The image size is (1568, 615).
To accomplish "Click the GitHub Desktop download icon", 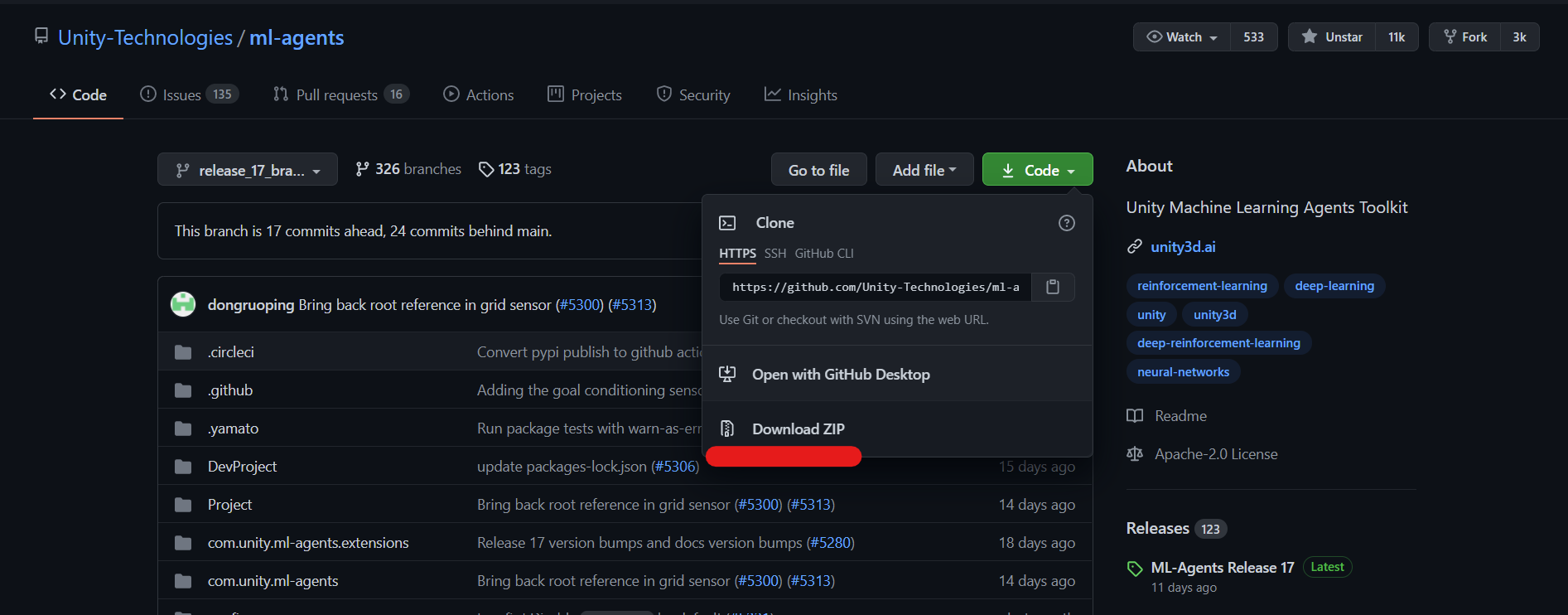I will coord(727,374).
